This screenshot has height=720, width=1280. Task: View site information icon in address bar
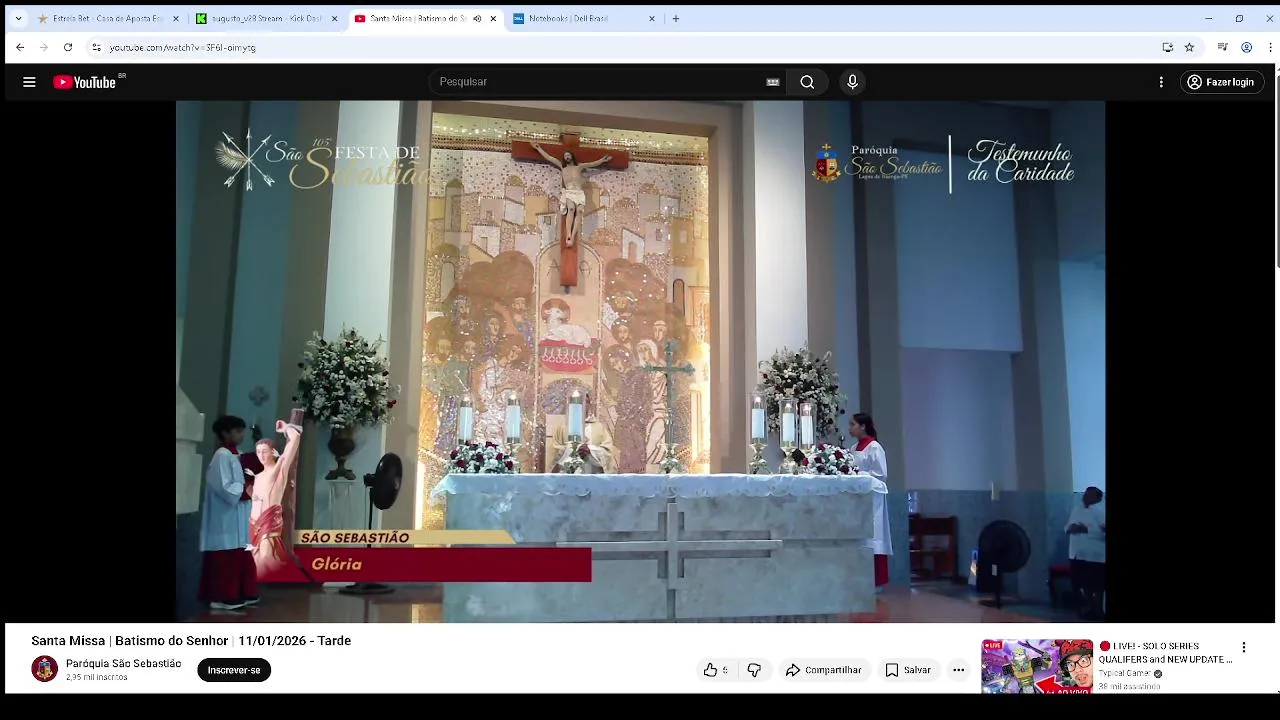click(x=96, y=47)
